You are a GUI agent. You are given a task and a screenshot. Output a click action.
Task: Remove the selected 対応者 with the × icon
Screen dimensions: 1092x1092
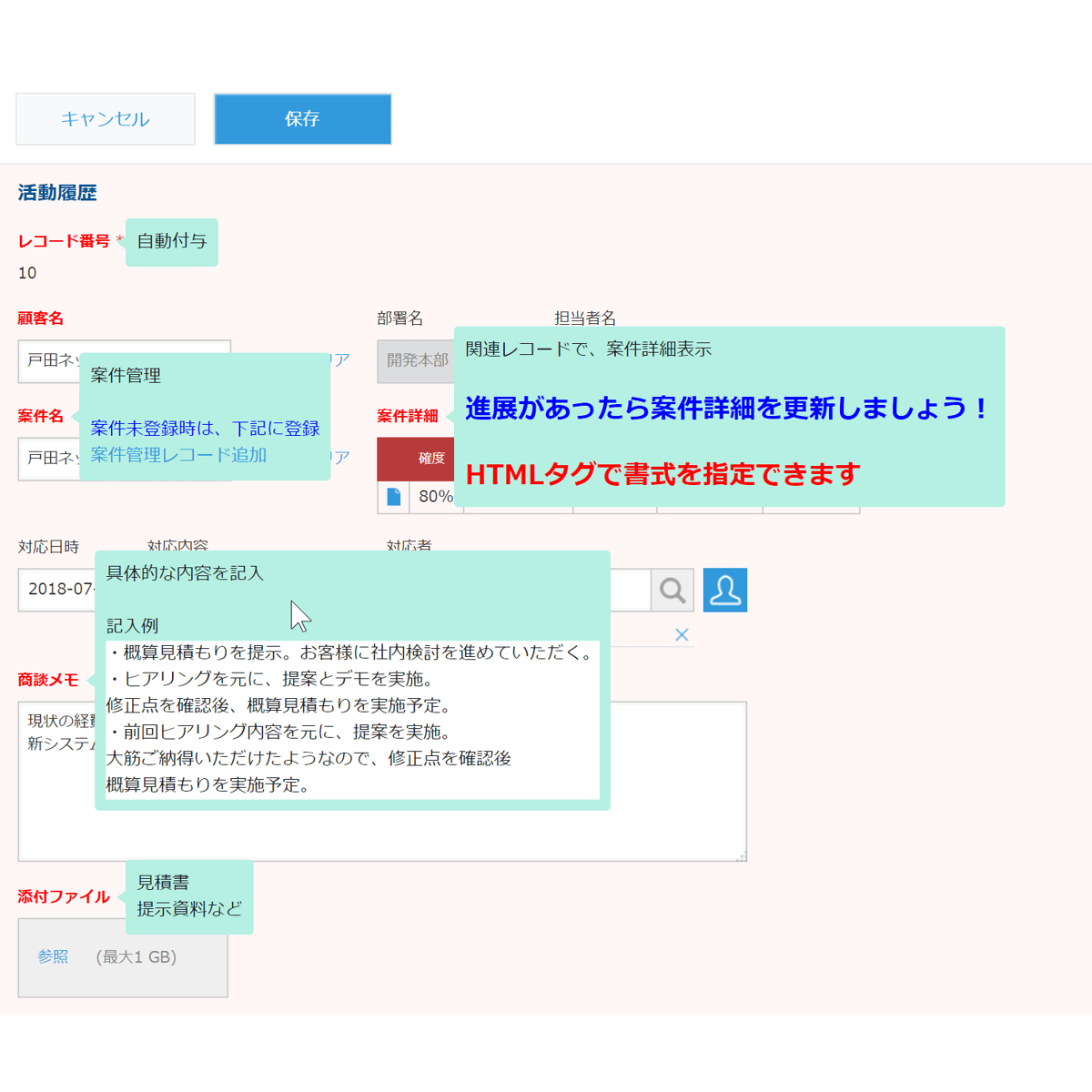point(682,634)
